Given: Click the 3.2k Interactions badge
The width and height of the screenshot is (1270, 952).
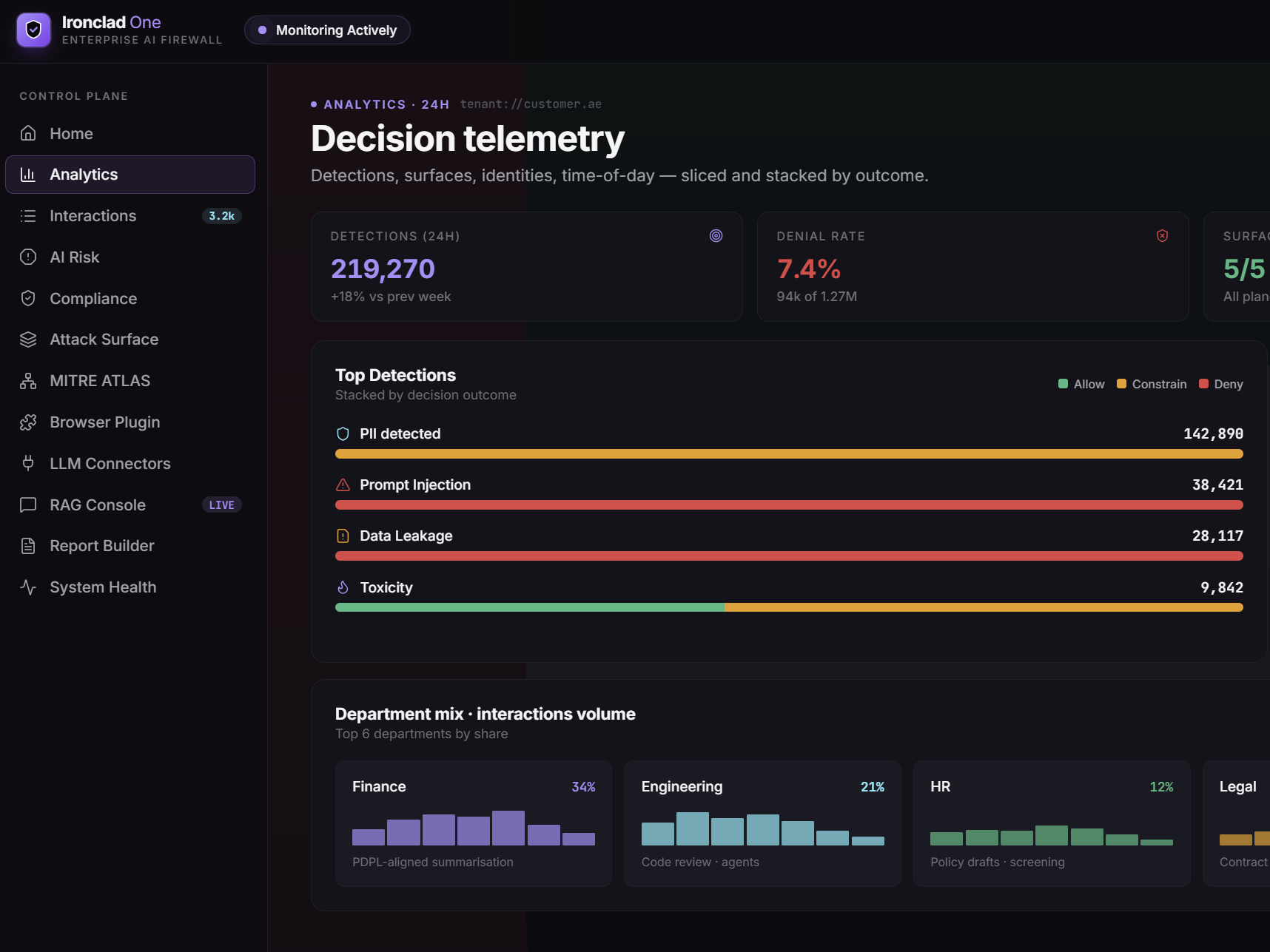Looking at the screenshot, I should (221, 216).
